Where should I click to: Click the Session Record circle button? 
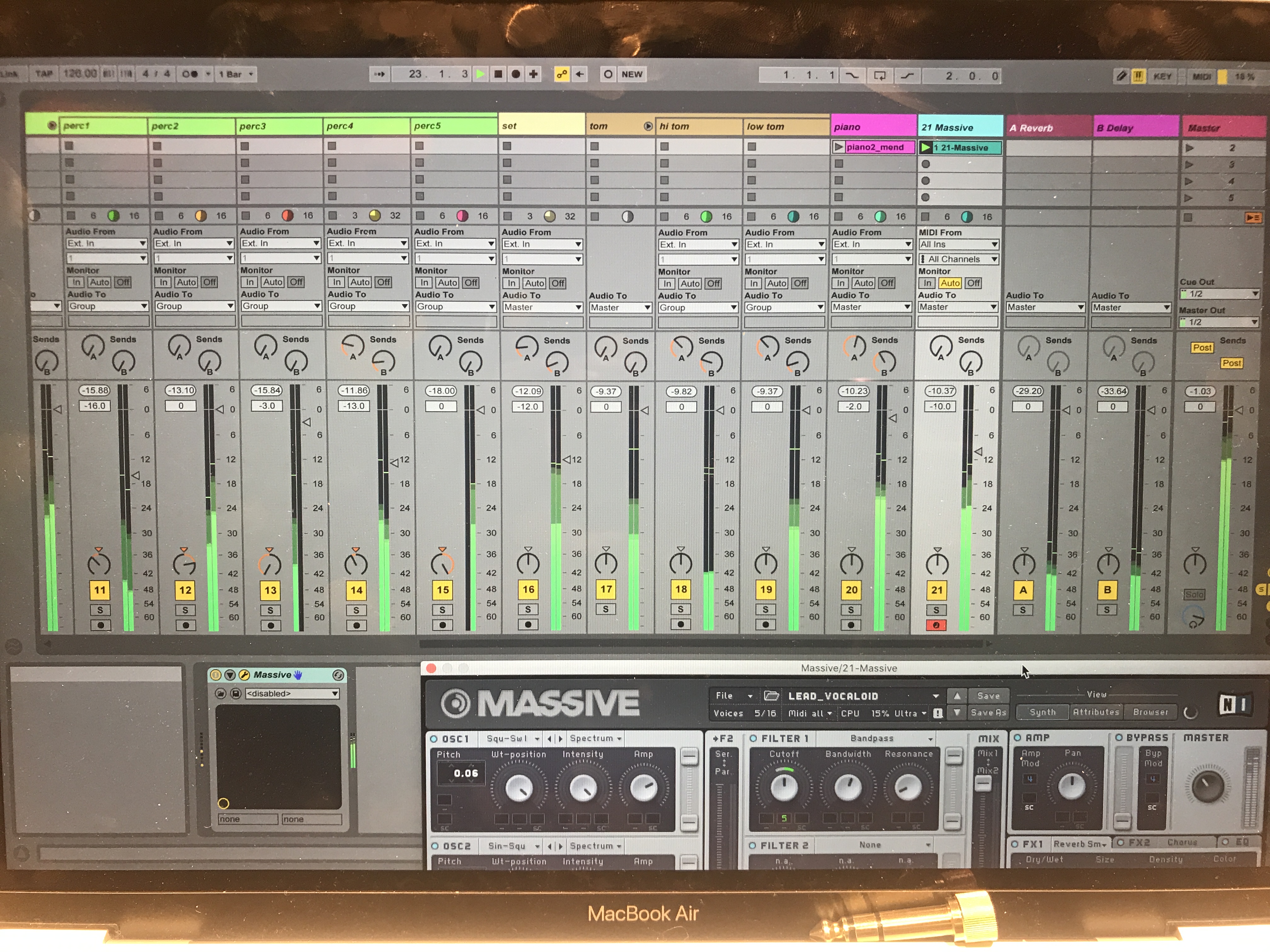(608, 74)
